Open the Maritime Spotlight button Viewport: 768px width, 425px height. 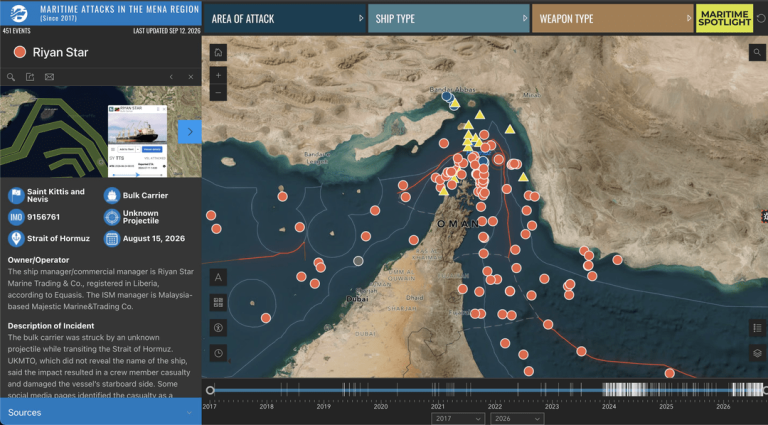(x=724, y=19)
